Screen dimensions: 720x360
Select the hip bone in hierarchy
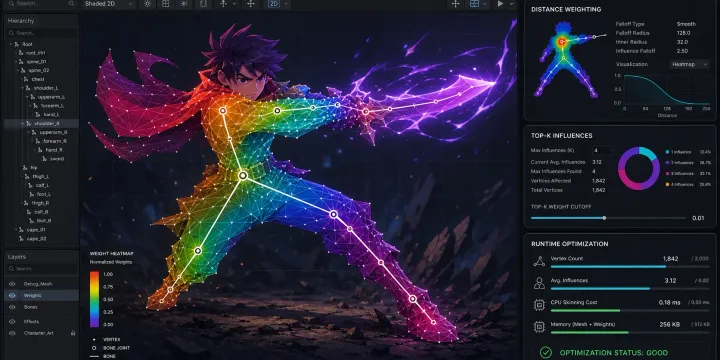pyautogui.click(x=34, y=168)
